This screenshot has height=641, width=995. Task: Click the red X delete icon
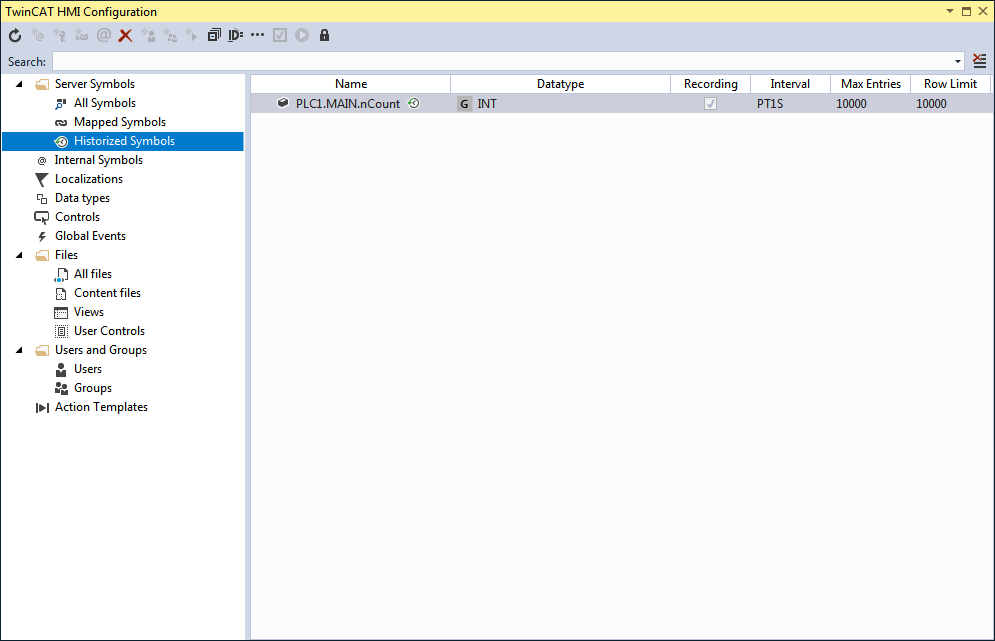pyautogui.click(x=126, y=36)
